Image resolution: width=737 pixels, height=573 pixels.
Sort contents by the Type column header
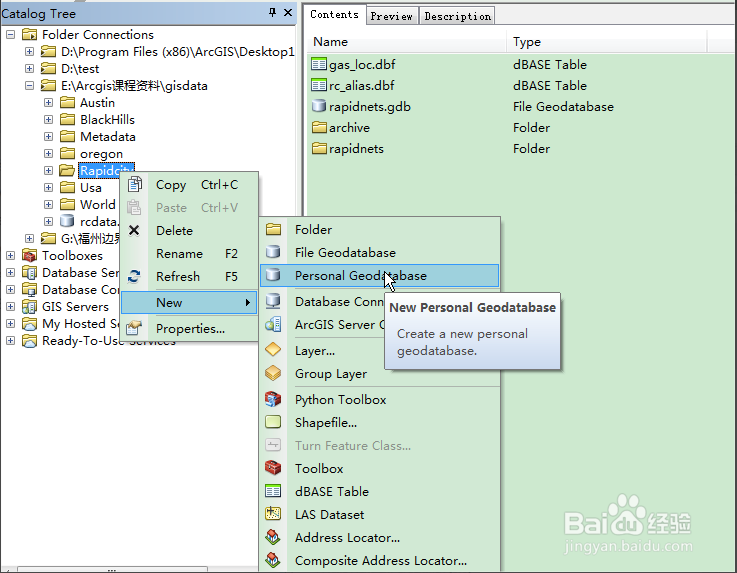click(607, 41)
